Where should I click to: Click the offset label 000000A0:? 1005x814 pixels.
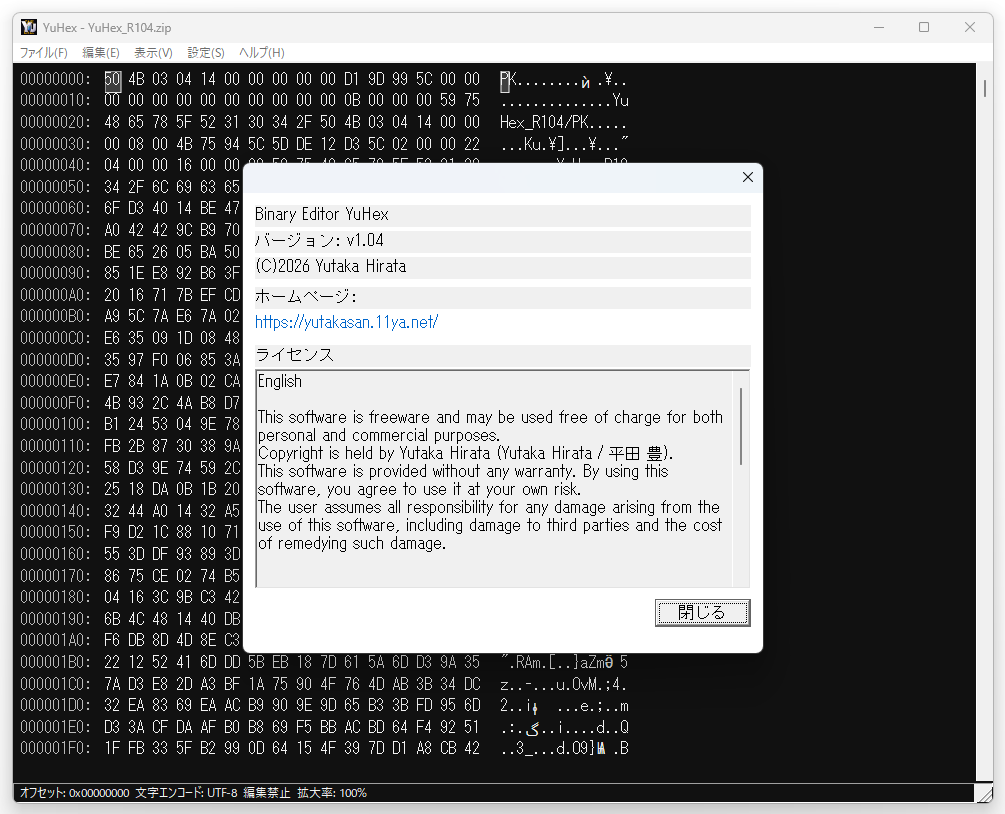coord(55,295)
